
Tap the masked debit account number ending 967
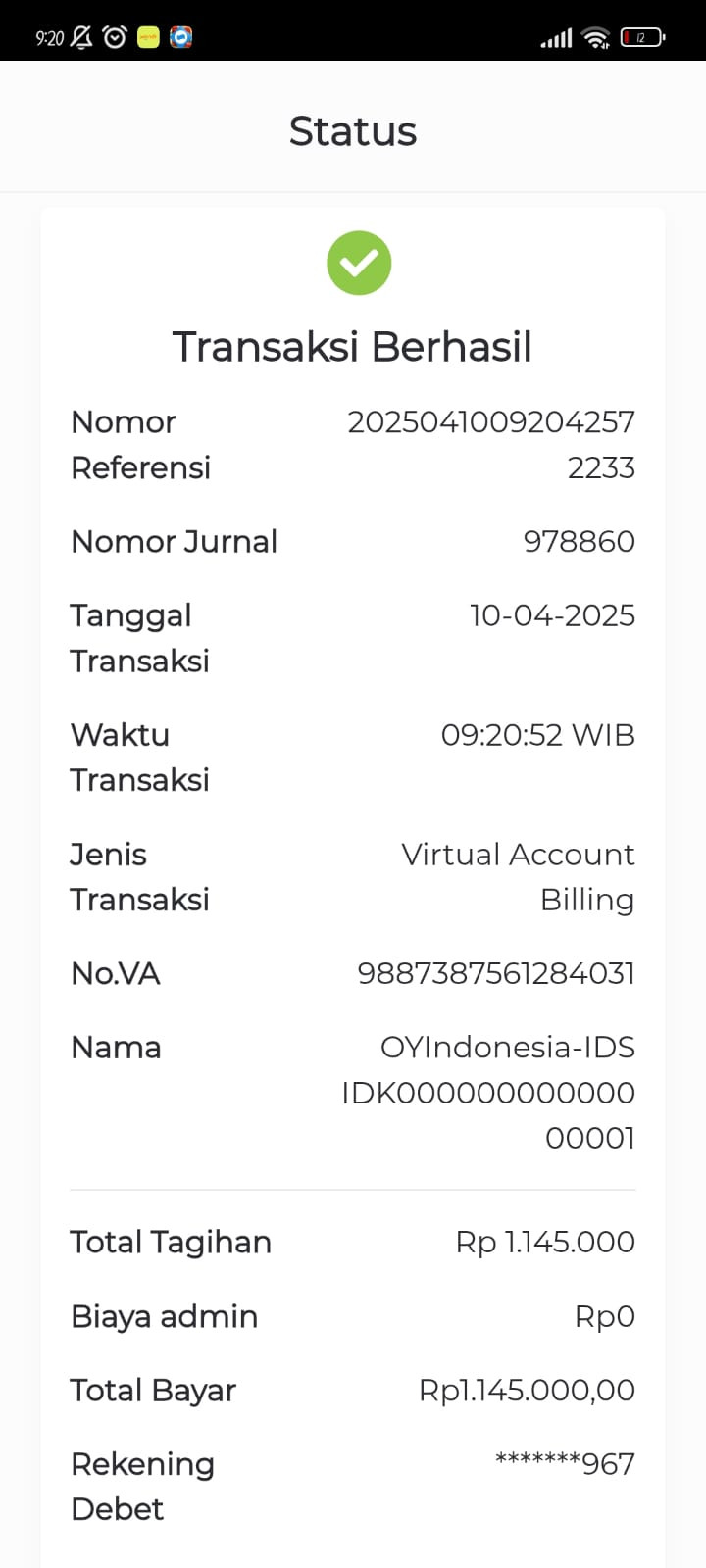coord(565,1464)
